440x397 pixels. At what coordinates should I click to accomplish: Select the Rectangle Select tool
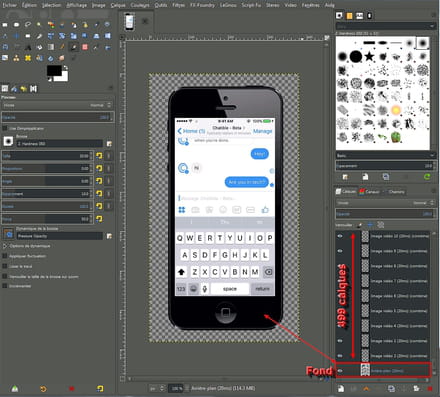point(5,25)
